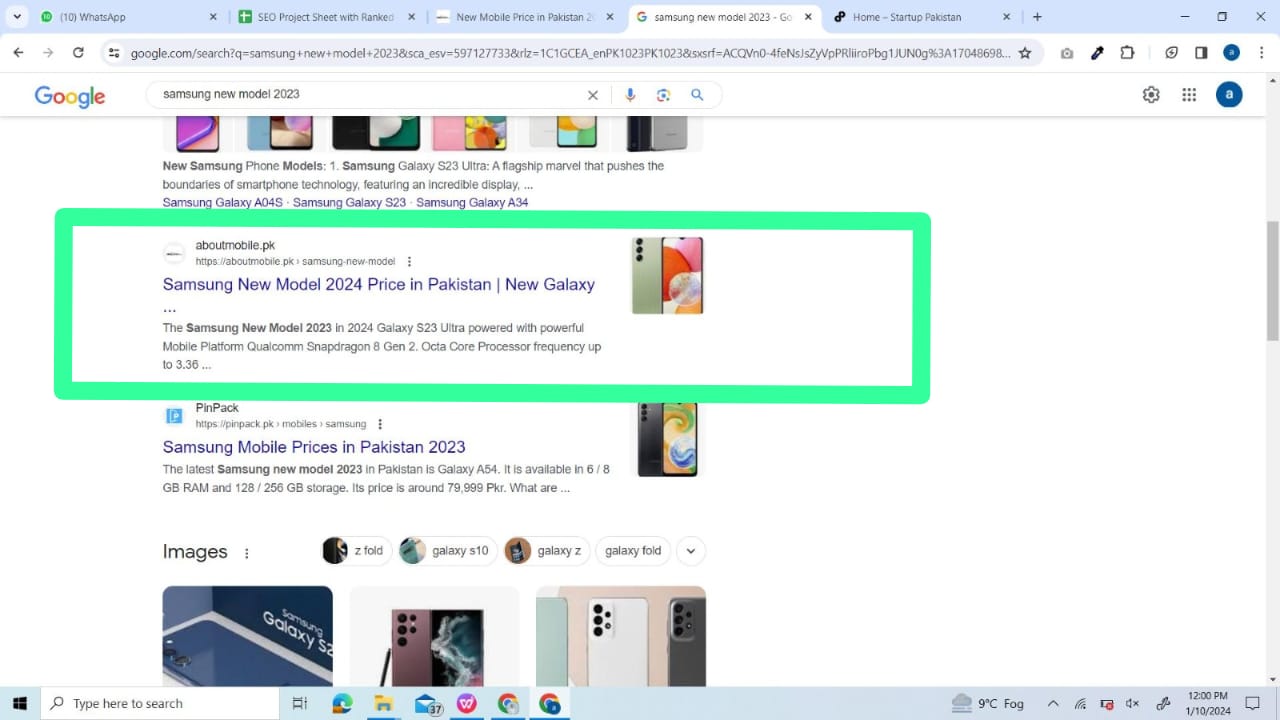Go back to the previous page
The width and height of the screenshot is (1280, 720).
point(18,53)
